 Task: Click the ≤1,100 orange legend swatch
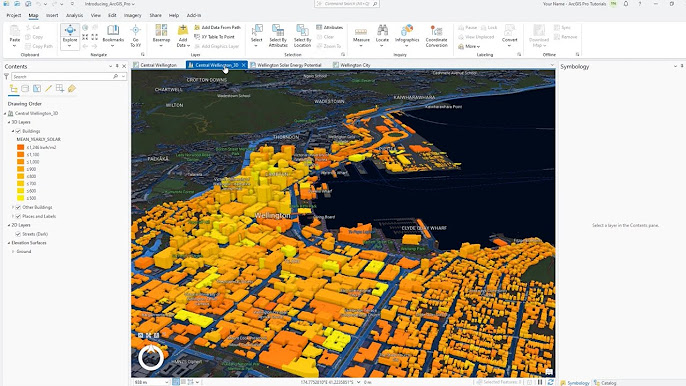point(21,154)
